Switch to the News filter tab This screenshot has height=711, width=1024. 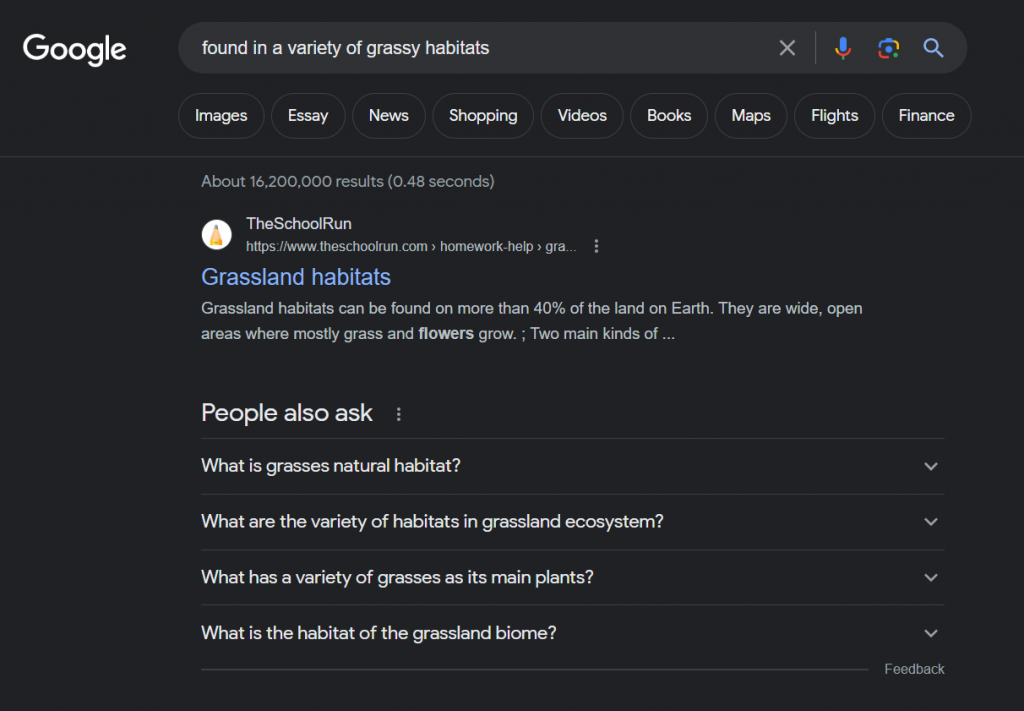click(x=389, y=116)
